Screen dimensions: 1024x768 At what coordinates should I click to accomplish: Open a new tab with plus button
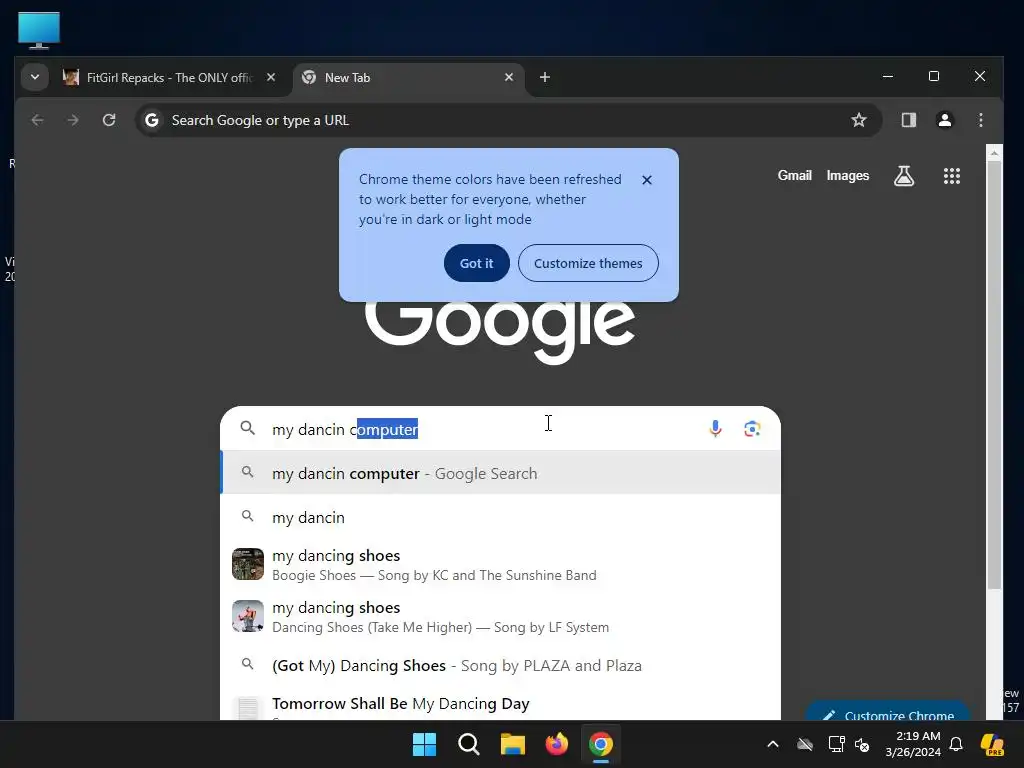(x=545, y=77)
